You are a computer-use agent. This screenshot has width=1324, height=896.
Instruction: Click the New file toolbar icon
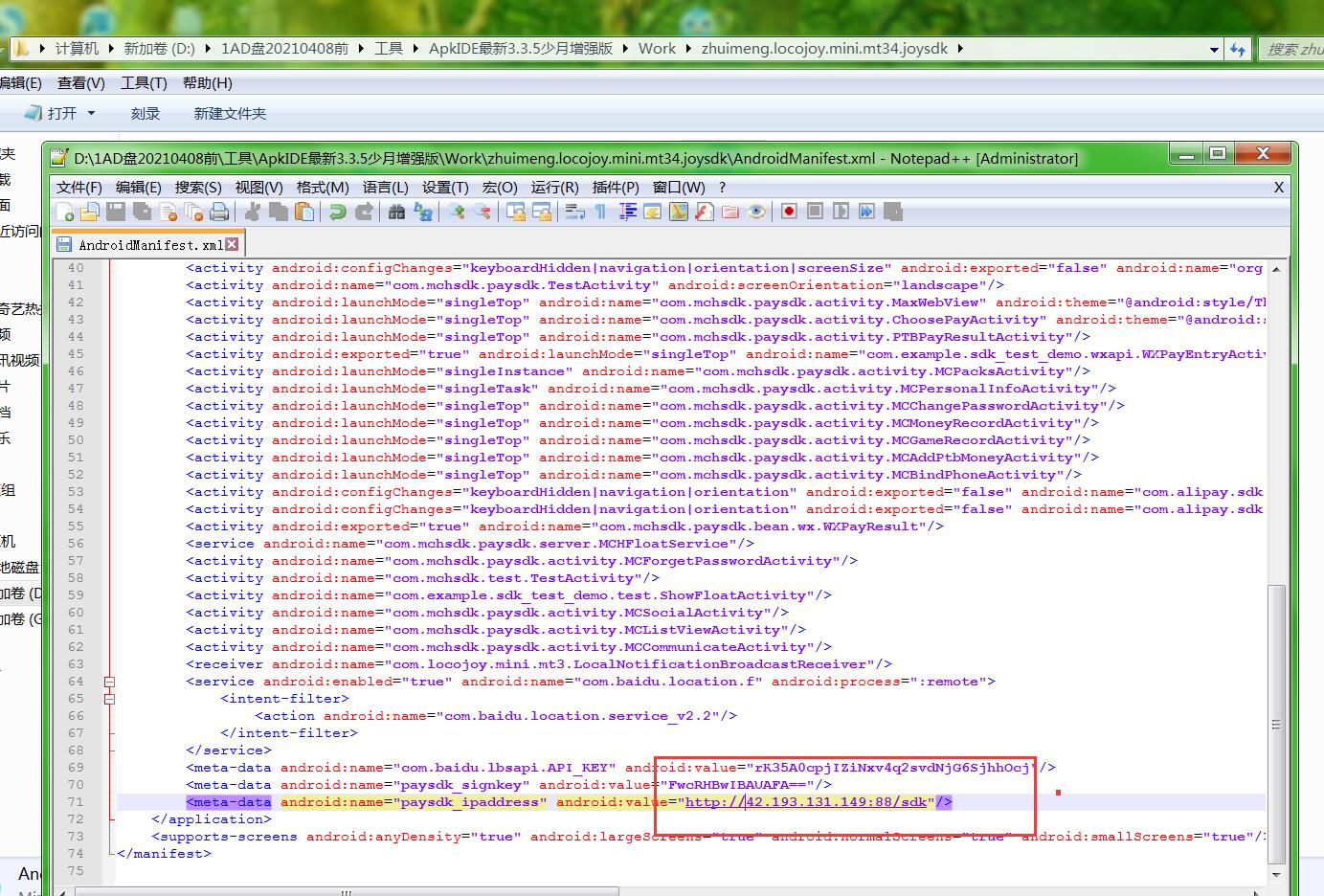65,213
